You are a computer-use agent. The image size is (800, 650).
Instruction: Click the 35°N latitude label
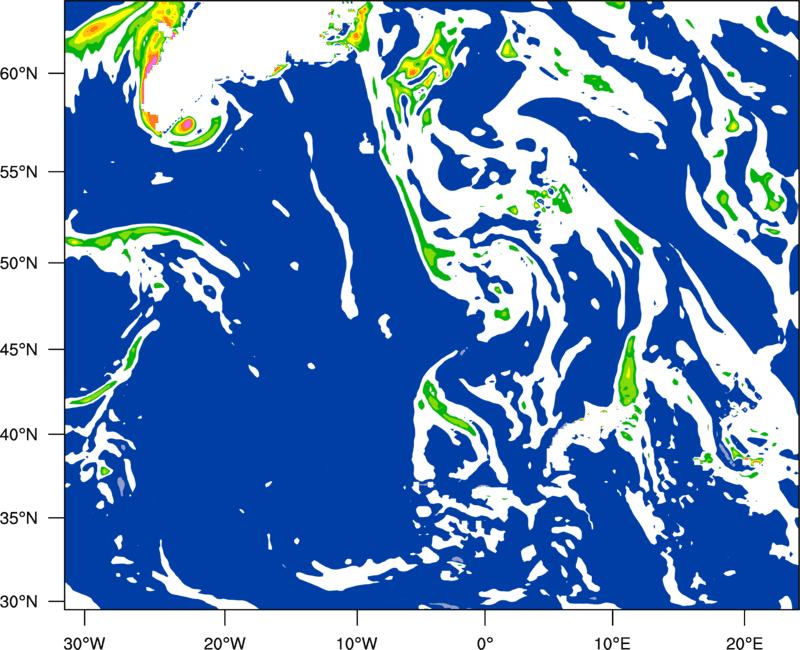pos(19,518)
